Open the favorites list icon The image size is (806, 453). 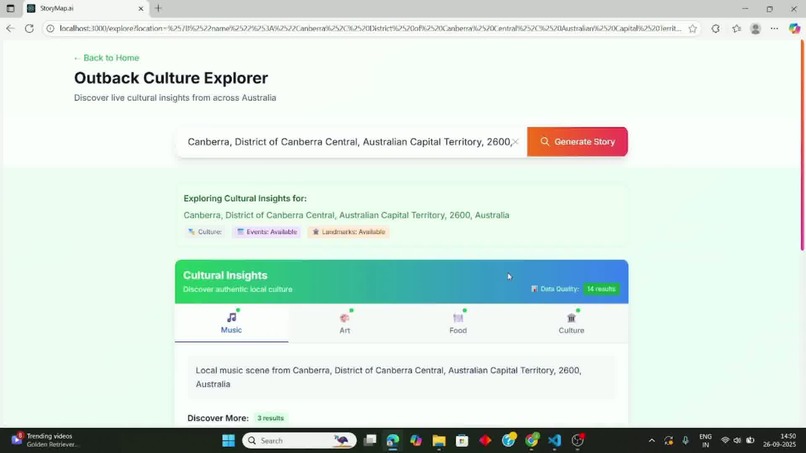[x=736, y=29]
